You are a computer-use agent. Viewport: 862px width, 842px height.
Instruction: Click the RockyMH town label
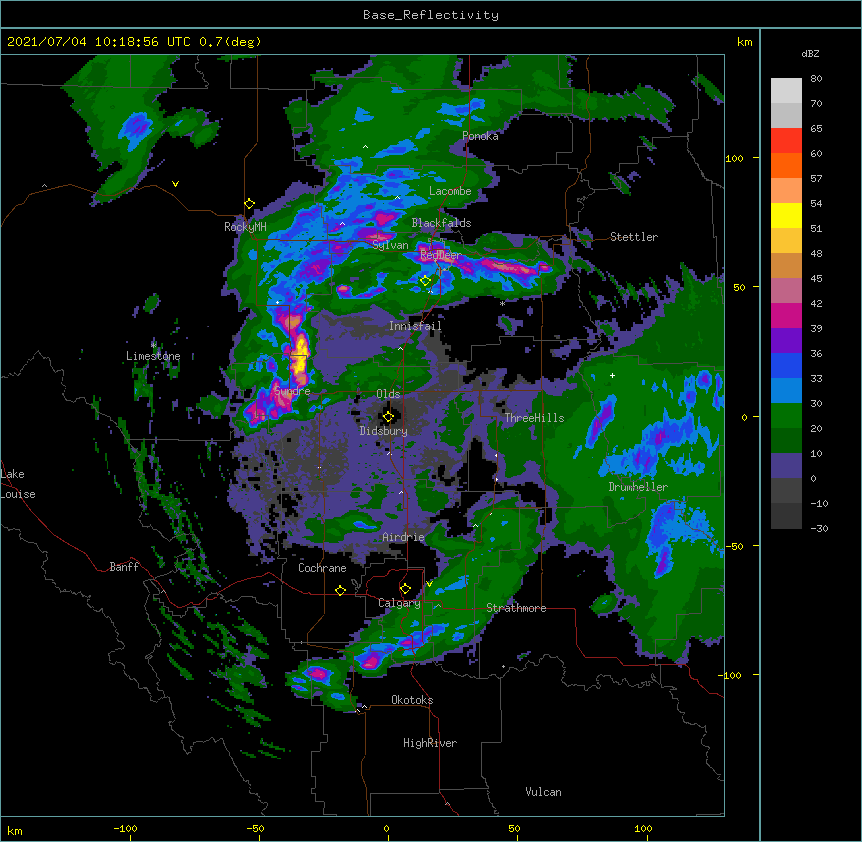click(x=245, y=226)
